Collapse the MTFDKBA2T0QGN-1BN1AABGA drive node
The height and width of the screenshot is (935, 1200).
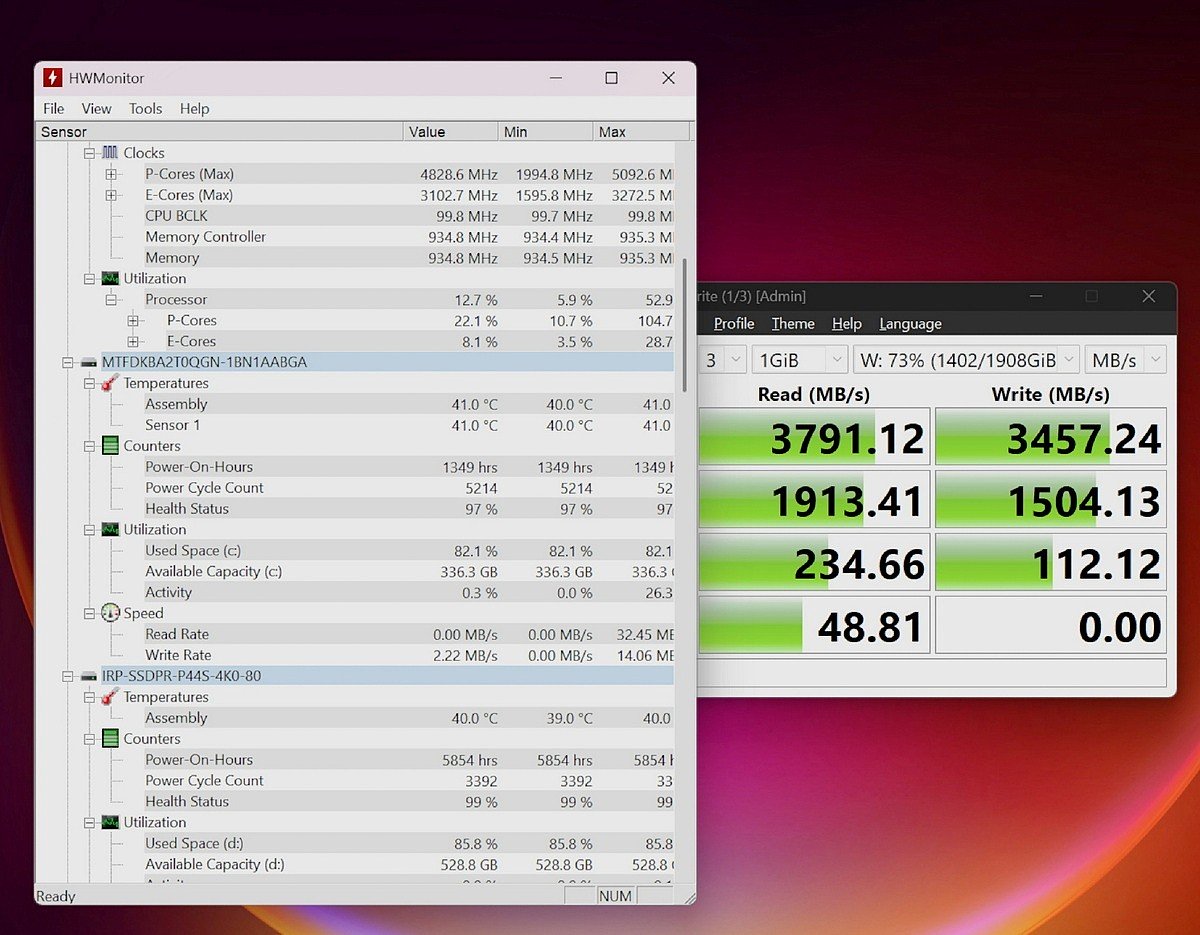pos(68,362)
